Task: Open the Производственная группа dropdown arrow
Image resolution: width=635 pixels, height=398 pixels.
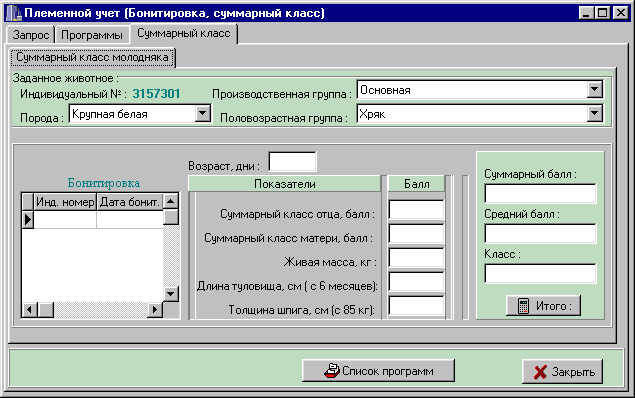Action: click(x=595, y=89)
